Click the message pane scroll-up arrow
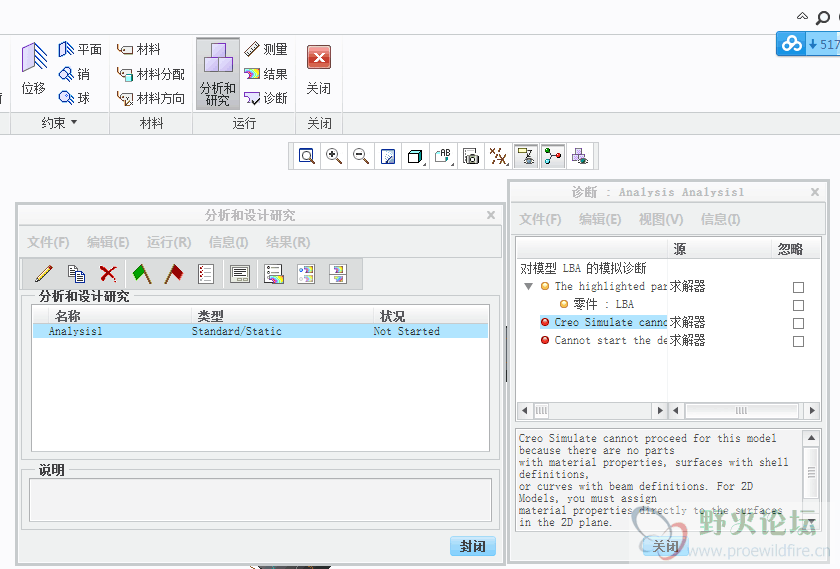This screenshot has width=840, height=569. (x=811, y=438)
